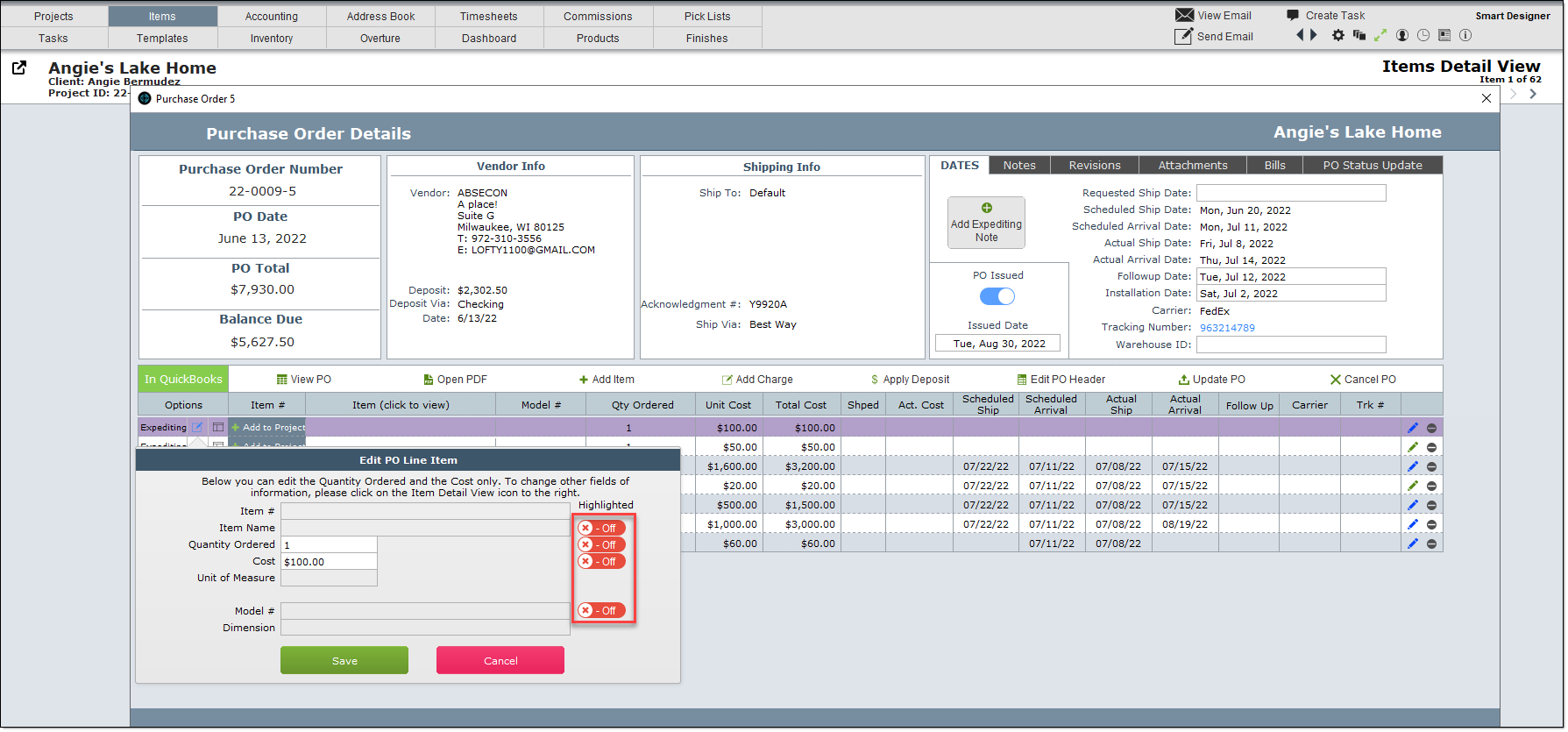Click the green pencil icon on the $50.00 row
The width and height of the screenshot is (1568, 732).
pos(1413,447)
